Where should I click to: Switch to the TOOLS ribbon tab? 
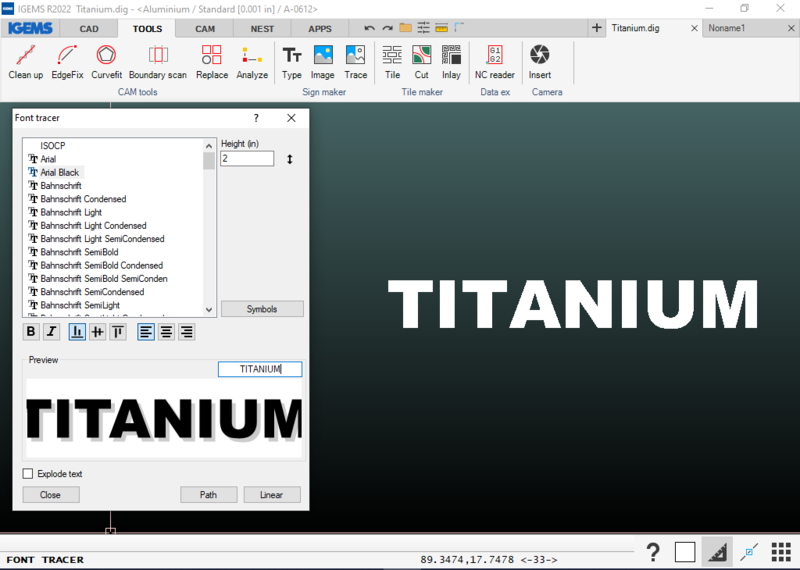click(147, 29)
